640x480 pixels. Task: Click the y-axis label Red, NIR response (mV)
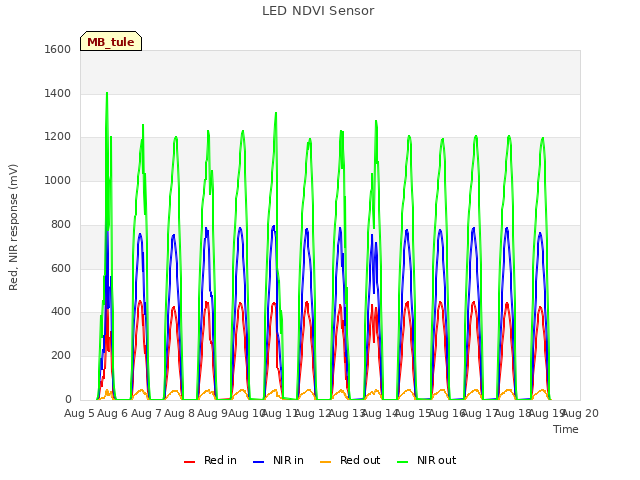[13, 227]
